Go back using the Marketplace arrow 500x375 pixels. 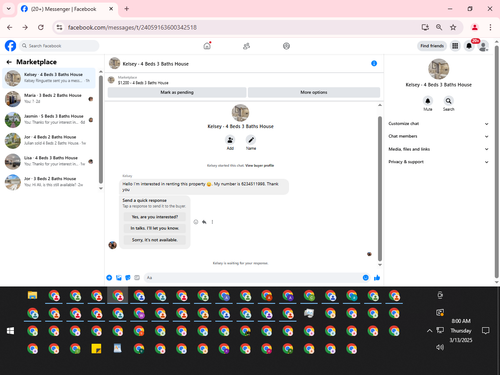9,62
